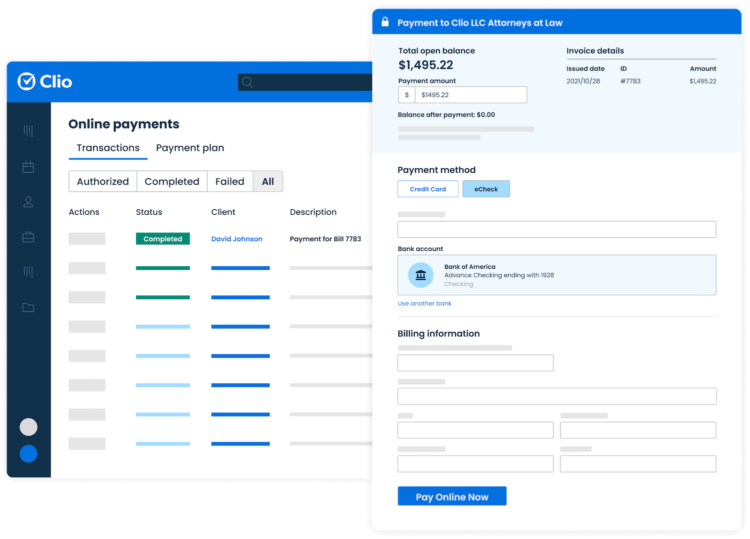
Task: Click the Balance after payment text
Action: 446,115
